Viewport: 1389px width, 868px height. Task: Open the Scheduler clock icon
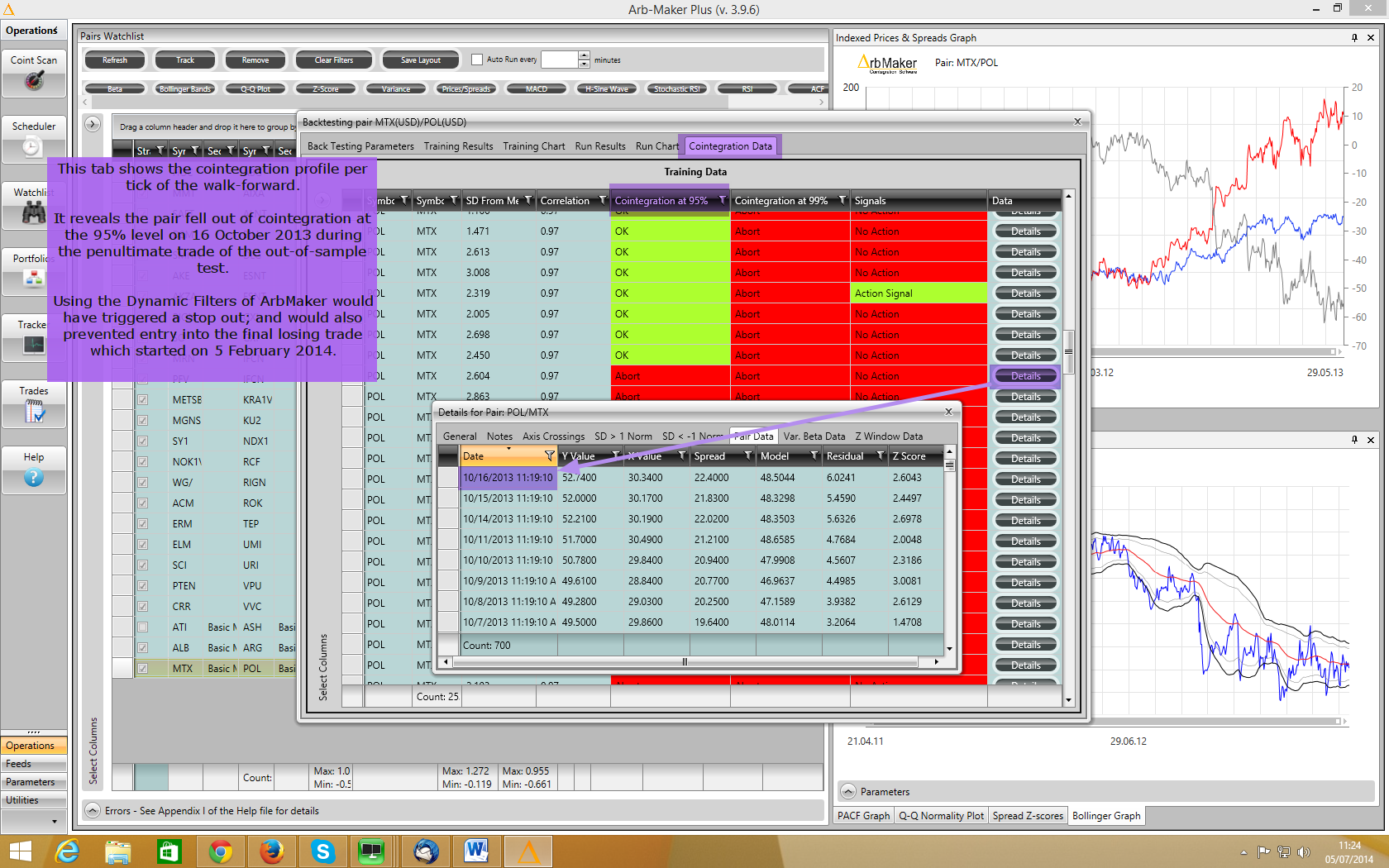point(31,147)
